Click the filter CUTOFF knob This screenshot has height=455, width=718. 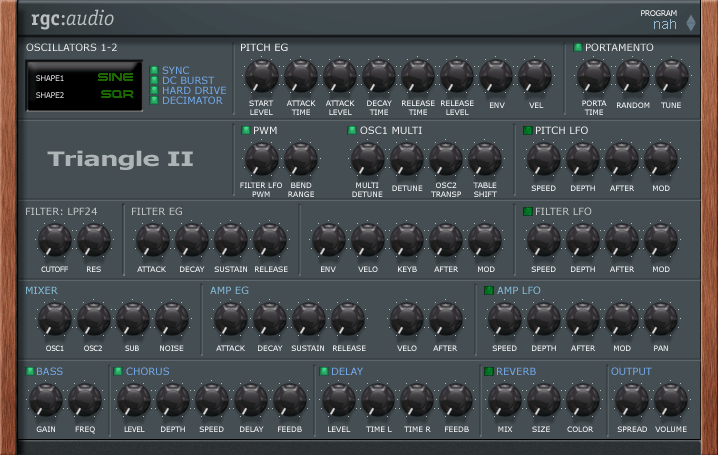(54, 240)
